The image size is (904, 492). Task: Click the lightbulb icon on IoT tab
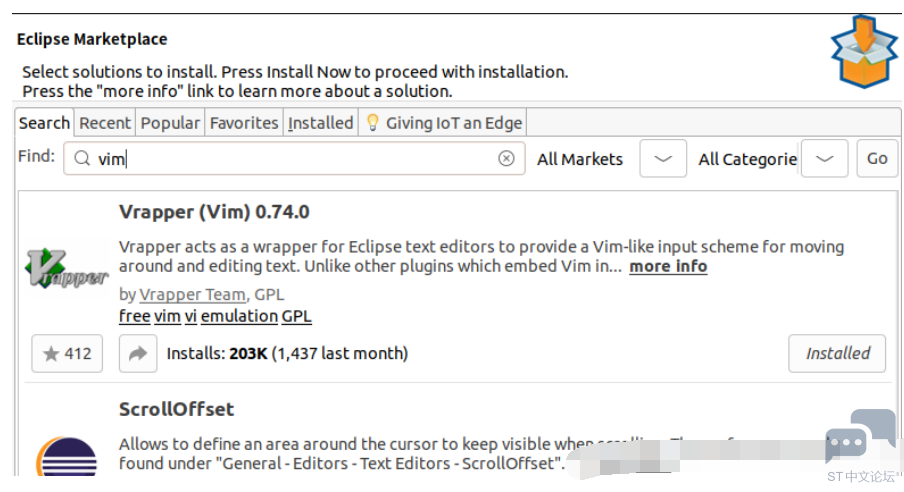(x=372, y=123)
